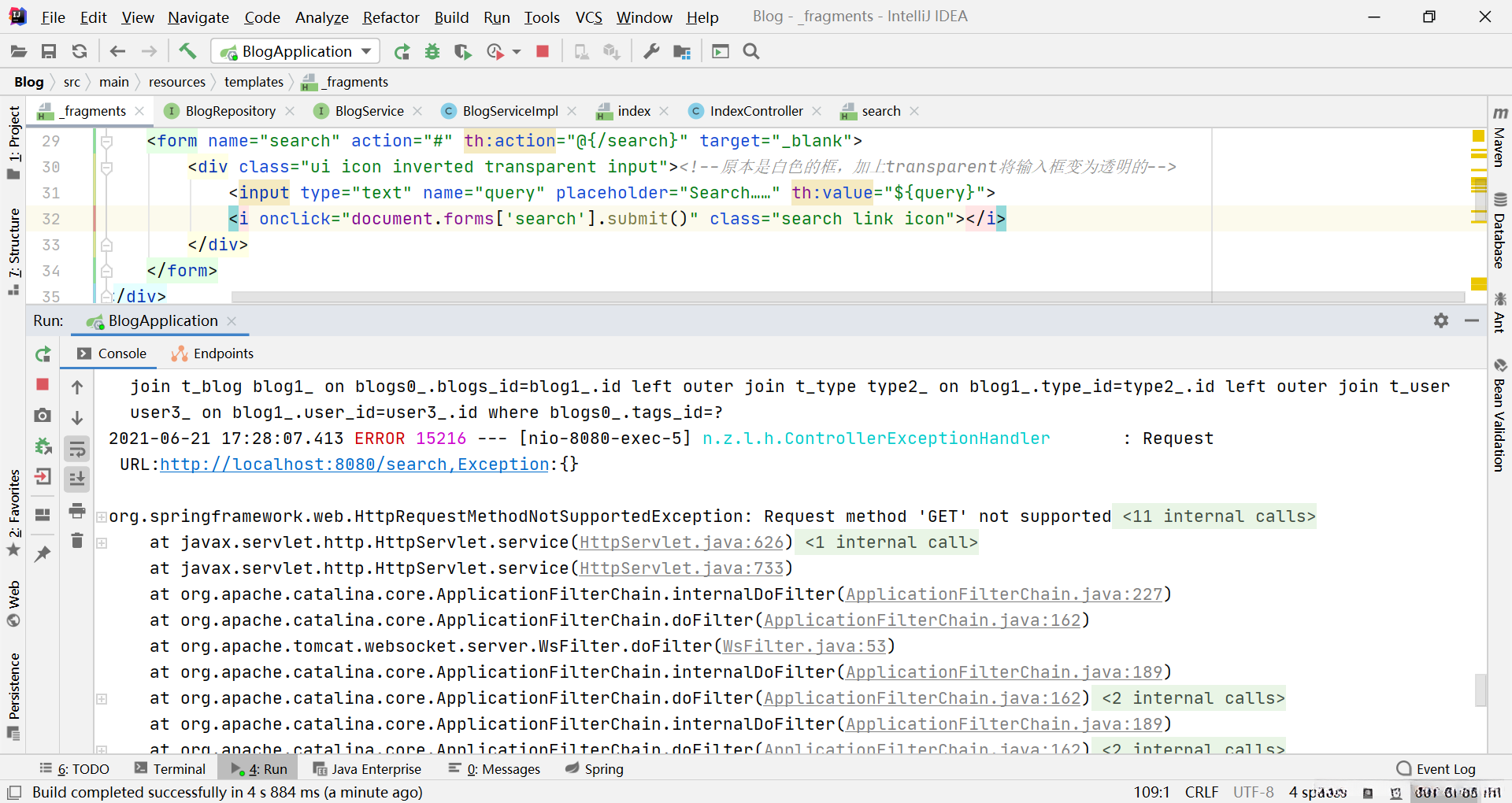
Task: Open Project Structure settings wrench icon
Action: point(651,52)
